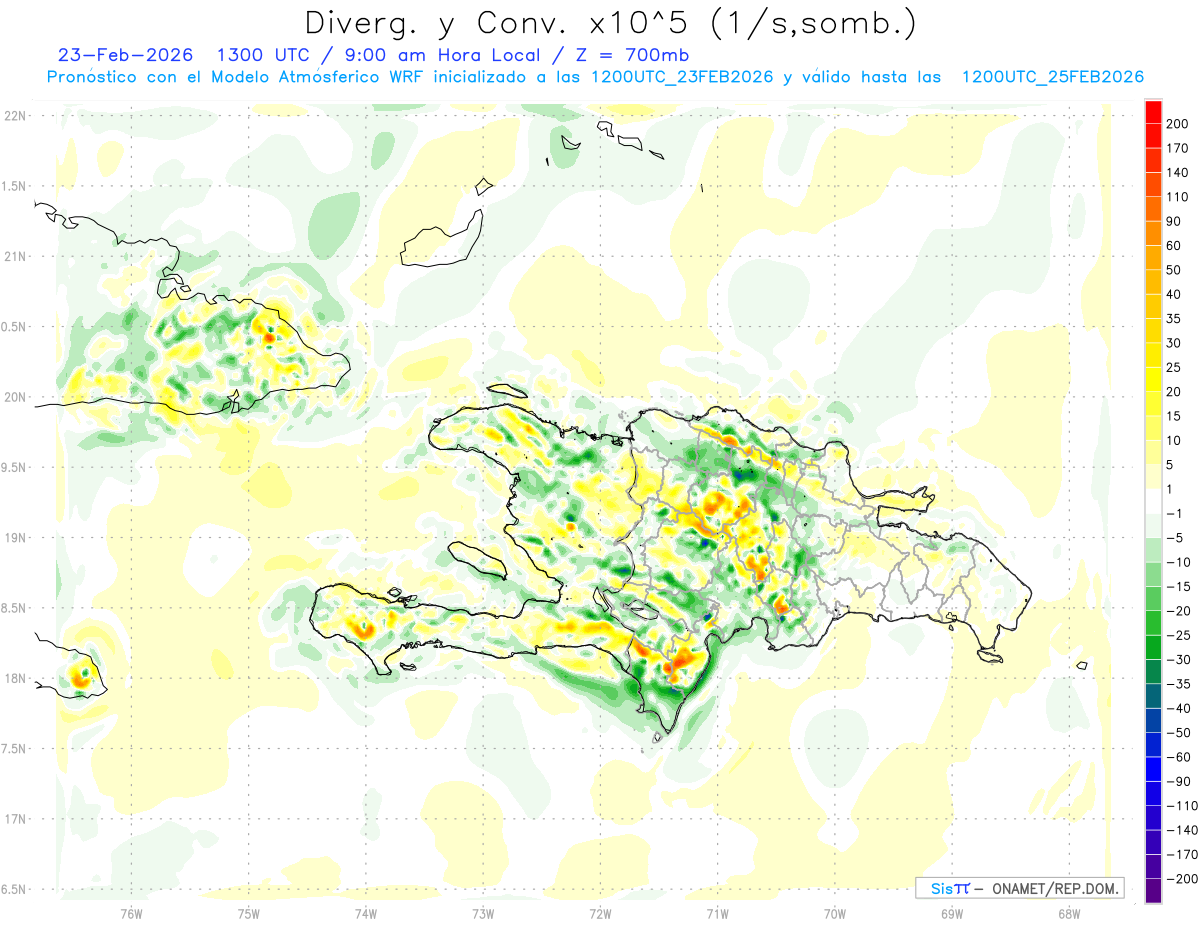Click the '-170' colorbar label
This screenshot has width=1200, height=927.
pos(1183,855)
